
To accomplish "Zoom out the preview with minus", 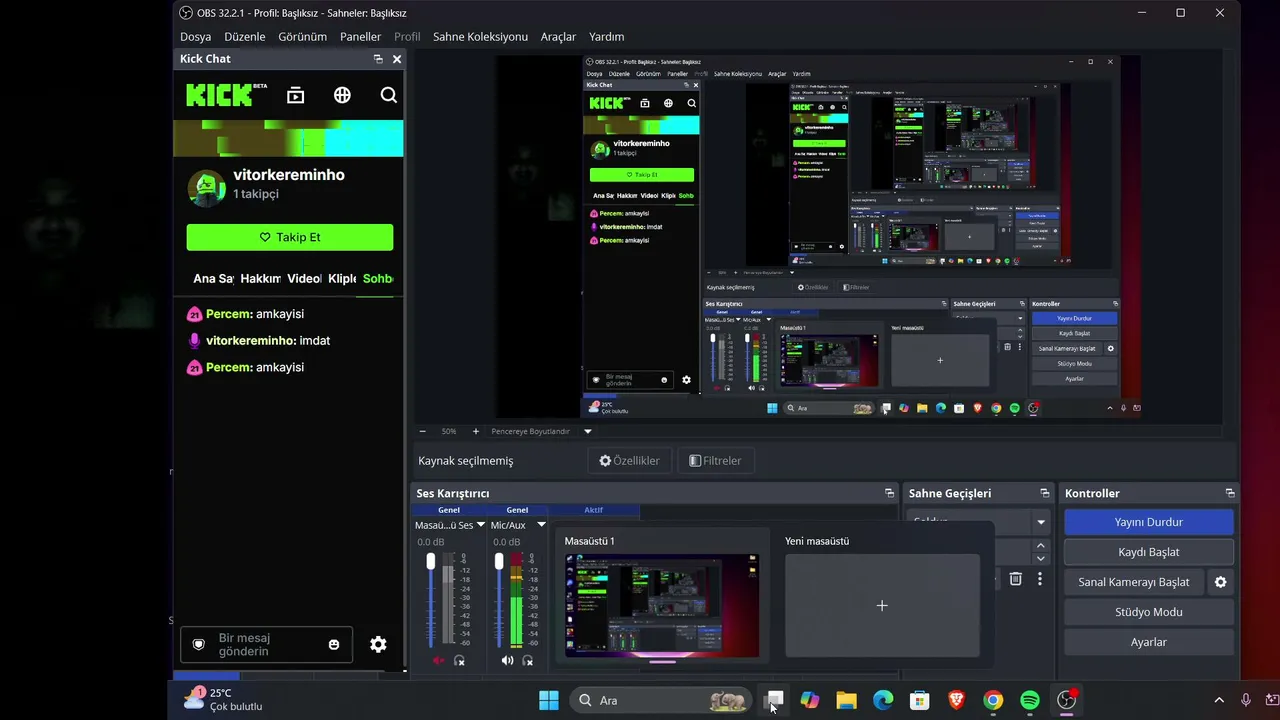I will pyautogui.click(x=422, y=431).
